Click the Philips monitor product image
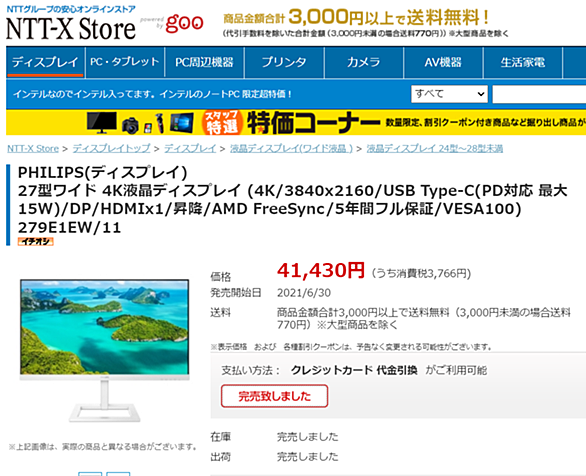The width and height of the screenshot is (586, 476). 105,350
